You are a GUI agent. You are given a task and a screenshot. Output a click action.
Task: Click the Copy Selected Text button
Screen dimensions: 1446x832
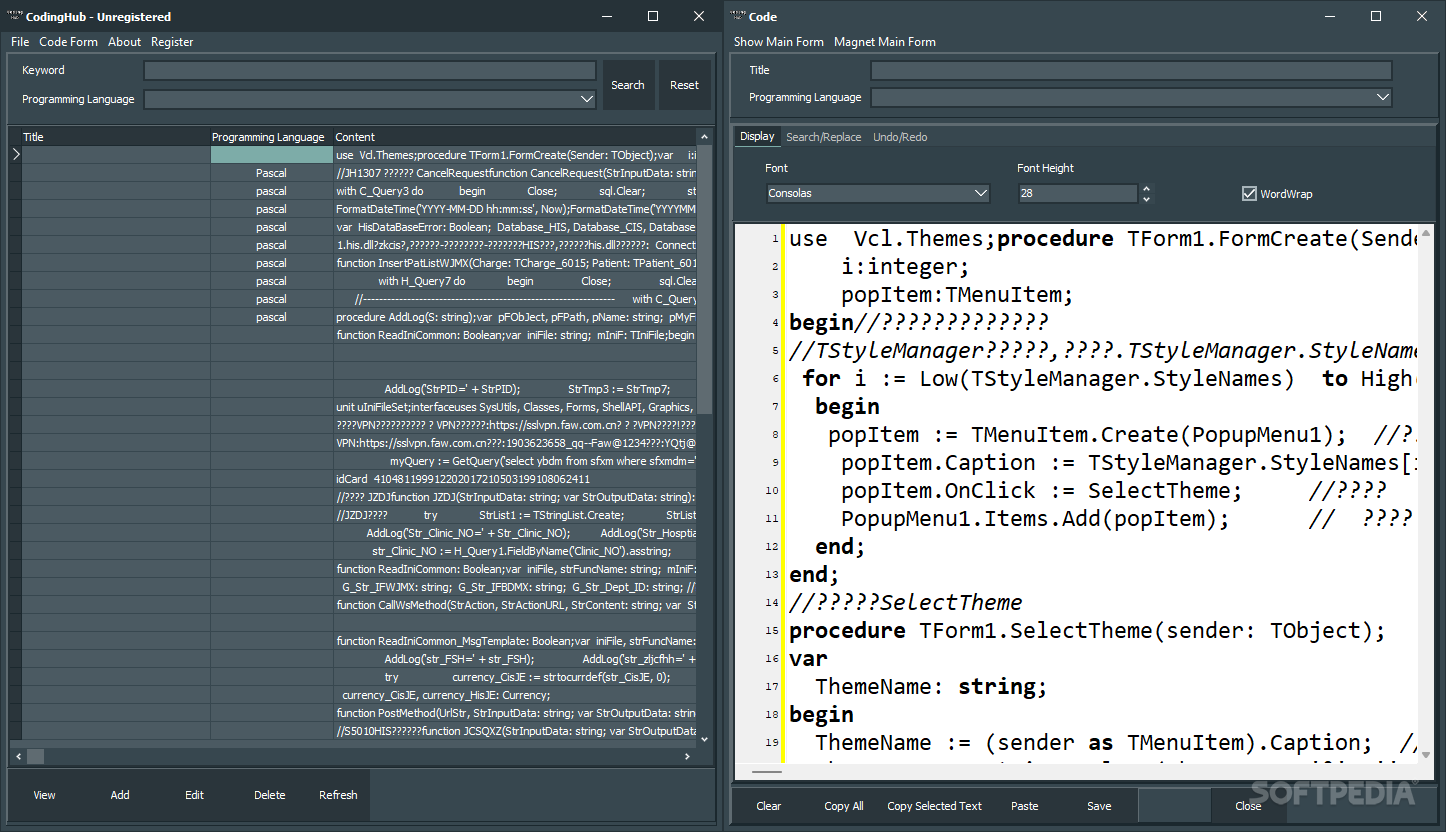[935, 806]
